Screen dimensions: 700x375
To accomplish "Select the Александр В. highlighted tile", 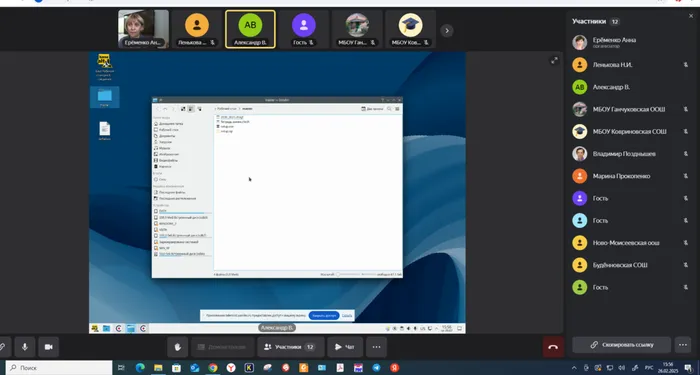I will pyautogui.click(x=250, y=29).
